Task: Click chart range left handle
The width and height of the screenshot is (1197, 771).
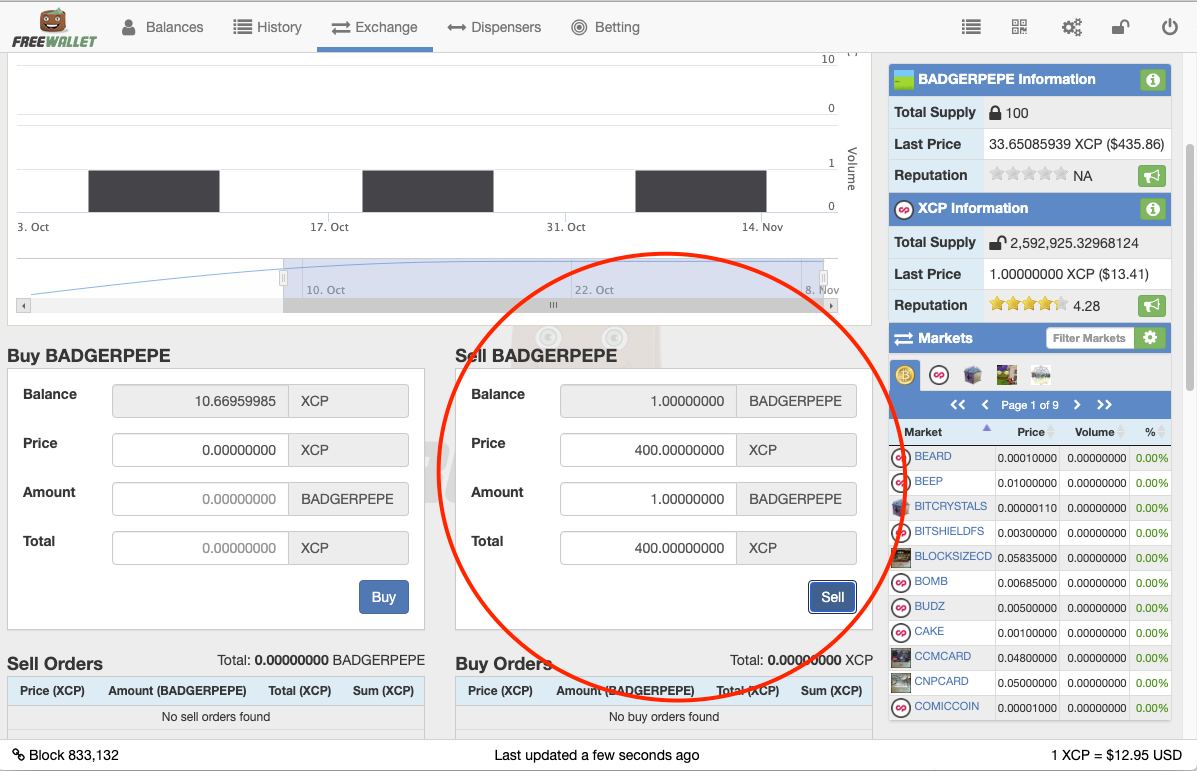Action: [x=283, y=278]
